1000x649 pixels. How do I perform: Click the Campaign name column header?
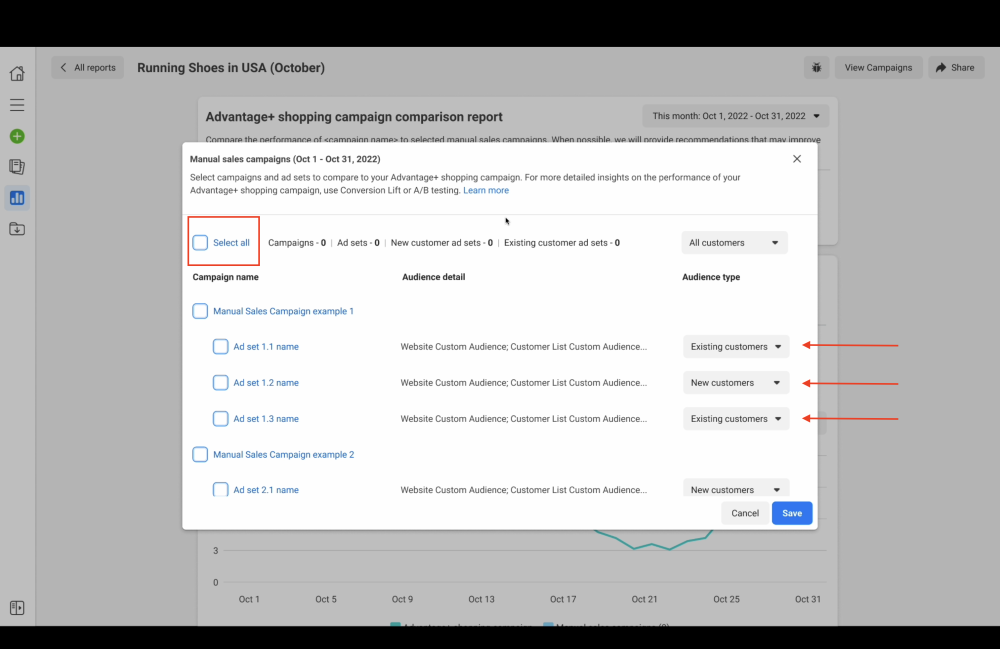pos(225,277)
